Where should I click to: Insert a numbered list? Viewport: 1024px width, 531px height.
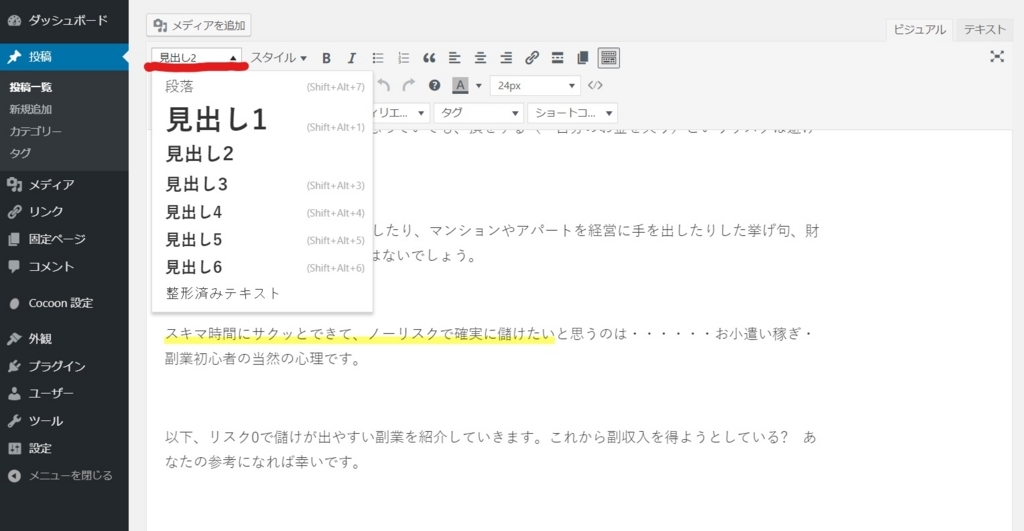[x=403, y=58]
